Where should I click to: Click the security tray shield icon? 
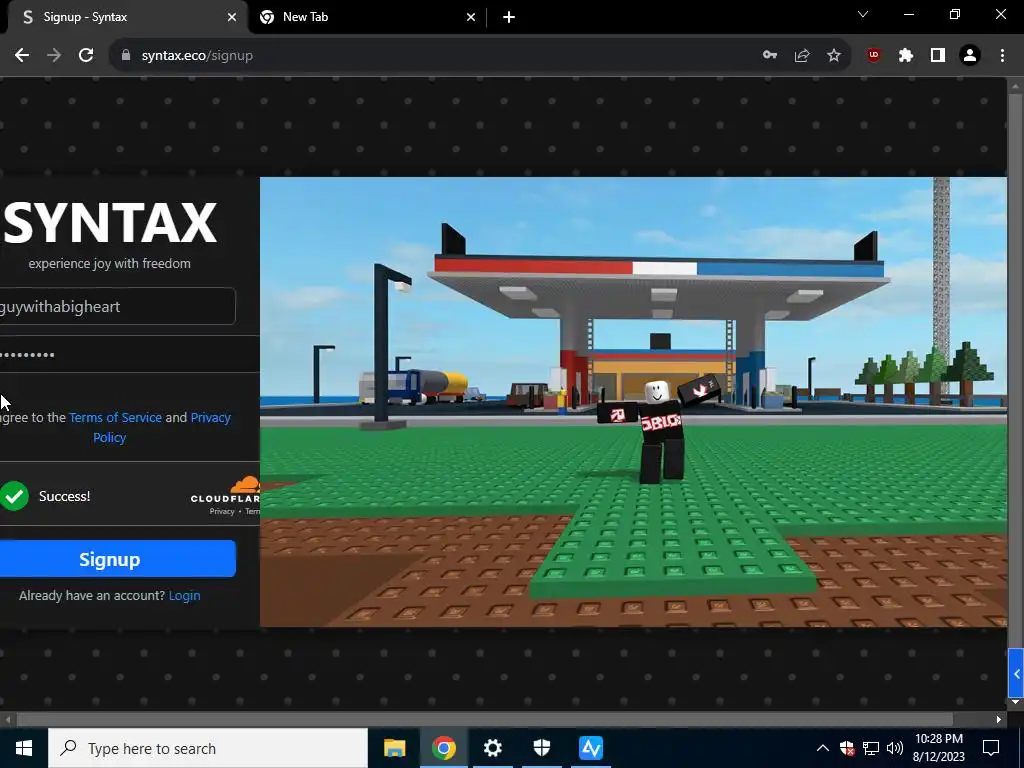coord(847,748)
